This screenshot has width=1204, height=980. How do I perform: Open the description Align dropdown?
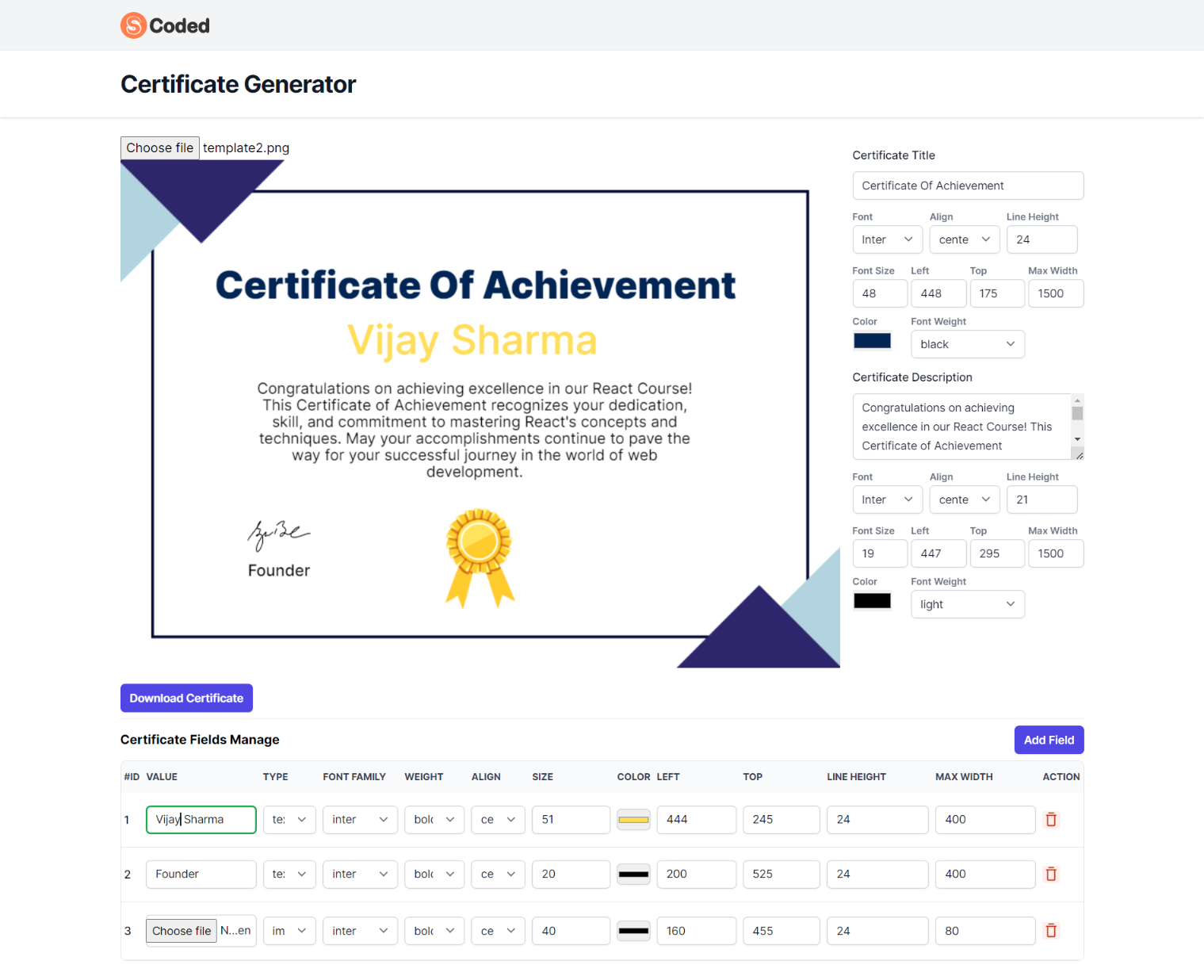pyautogui.click(x=965, y=500)
